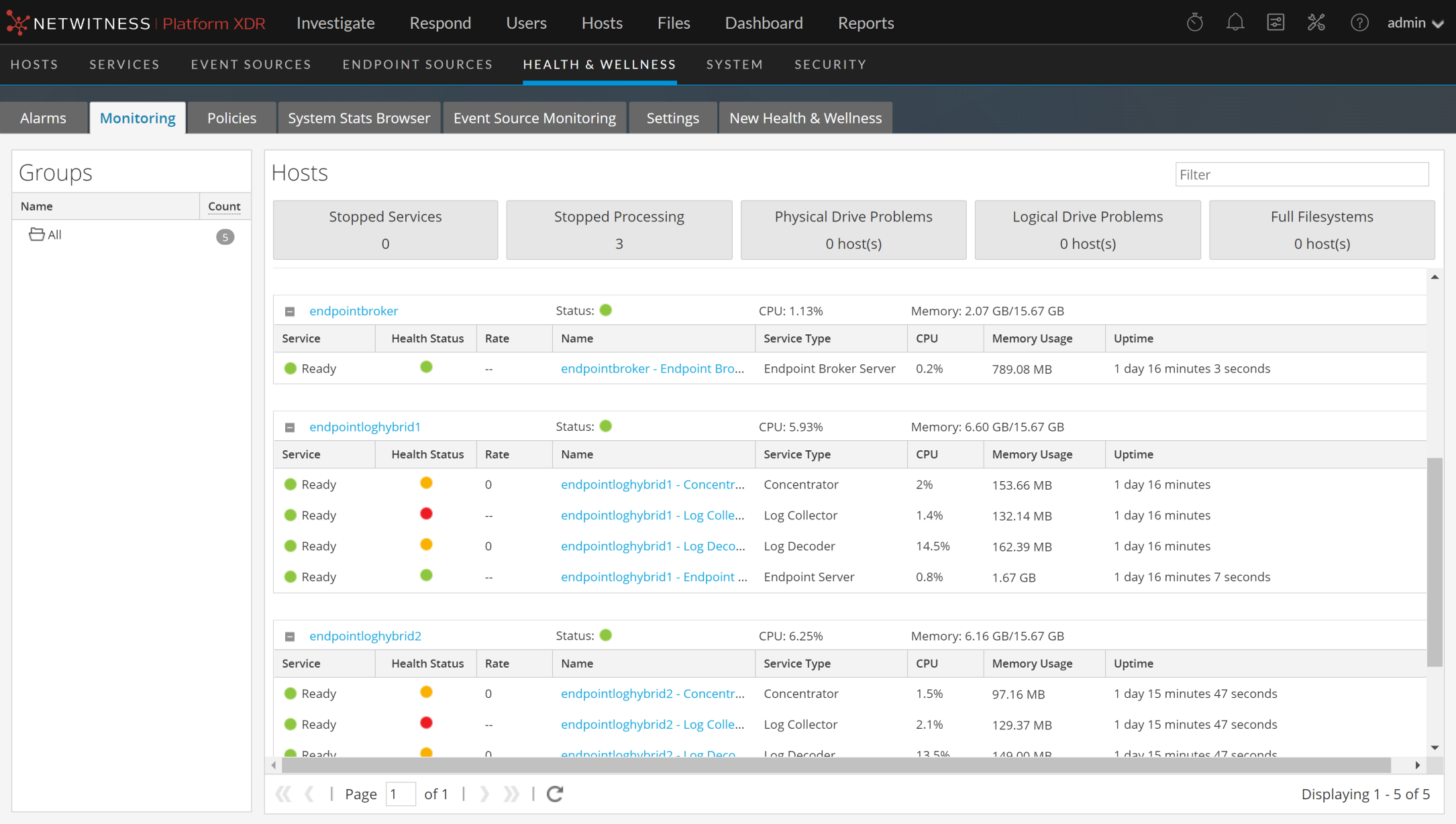Collapse the endpointbroker host section
The width and height of the screenshot is (1456, 824).
[290, 311]
